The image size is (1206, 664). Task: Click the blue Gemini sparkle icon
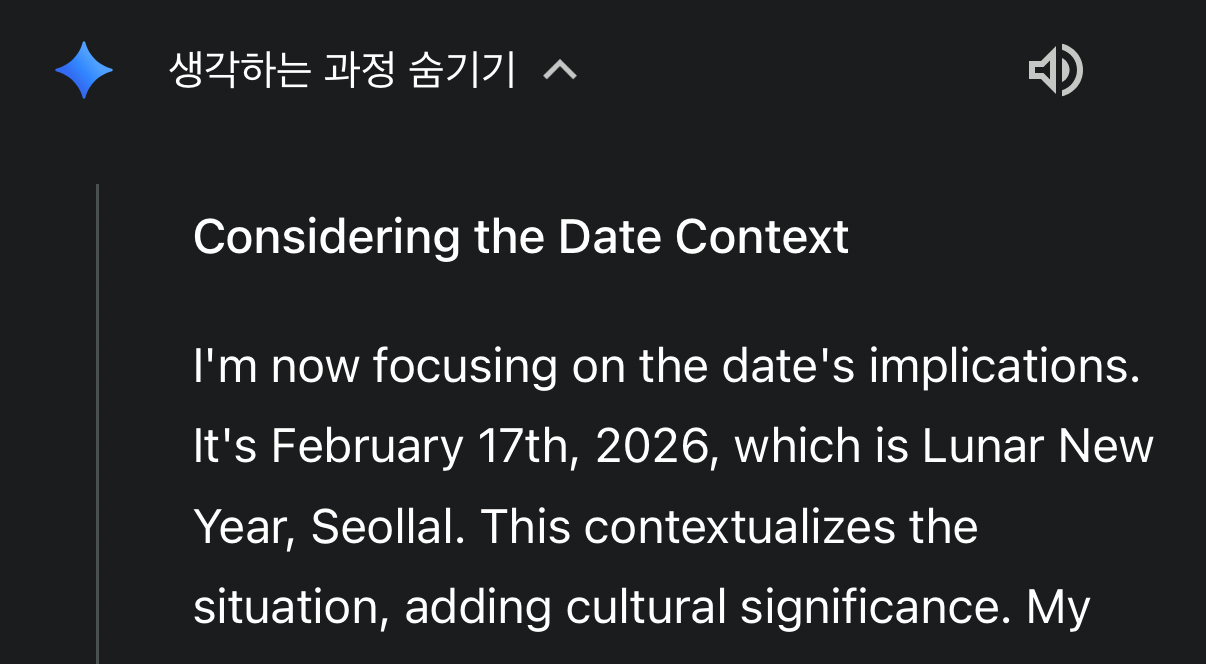(x=84, y=71)
